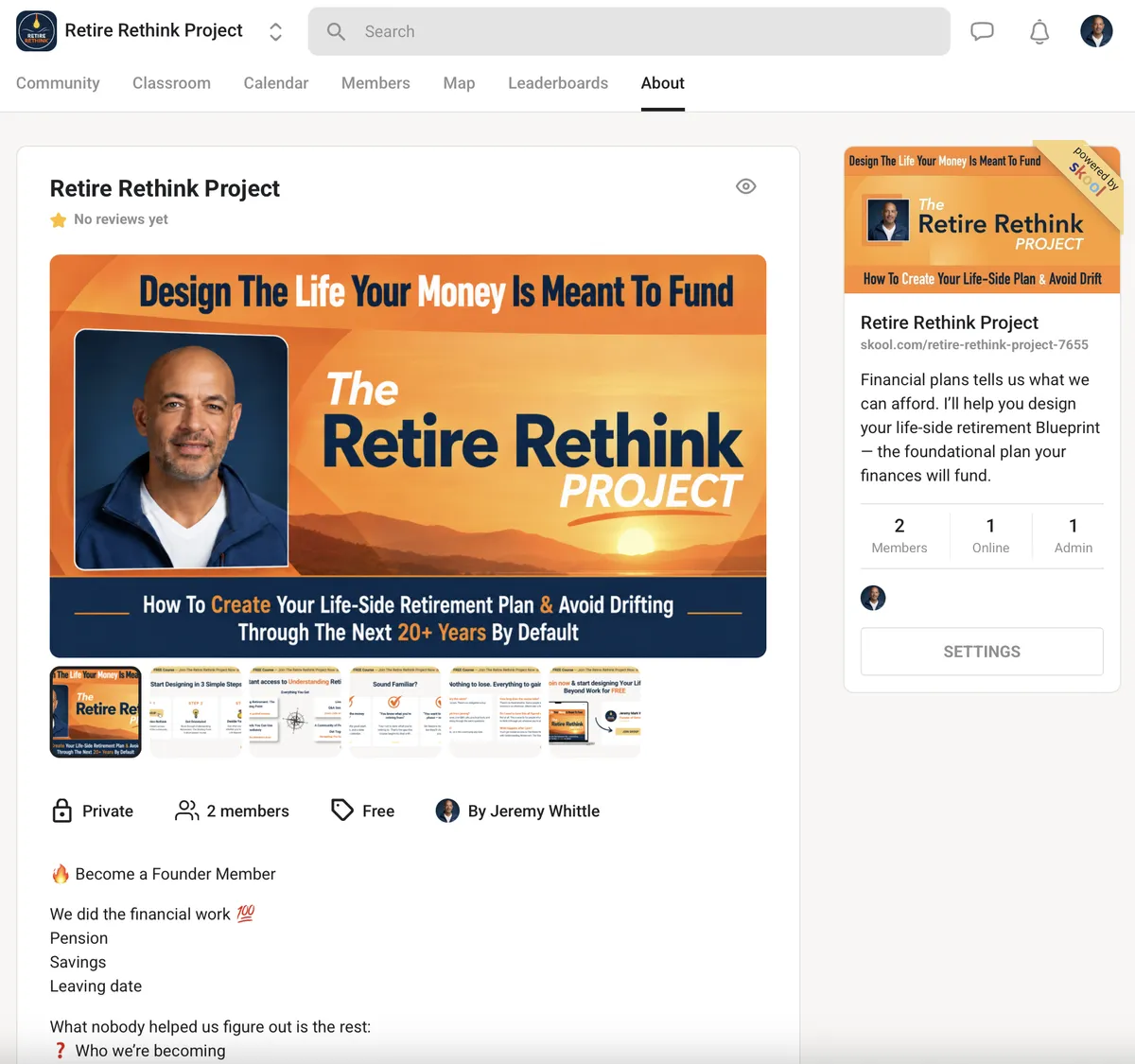Click the sidebar Retire Rethink cover image

point(982,220)
